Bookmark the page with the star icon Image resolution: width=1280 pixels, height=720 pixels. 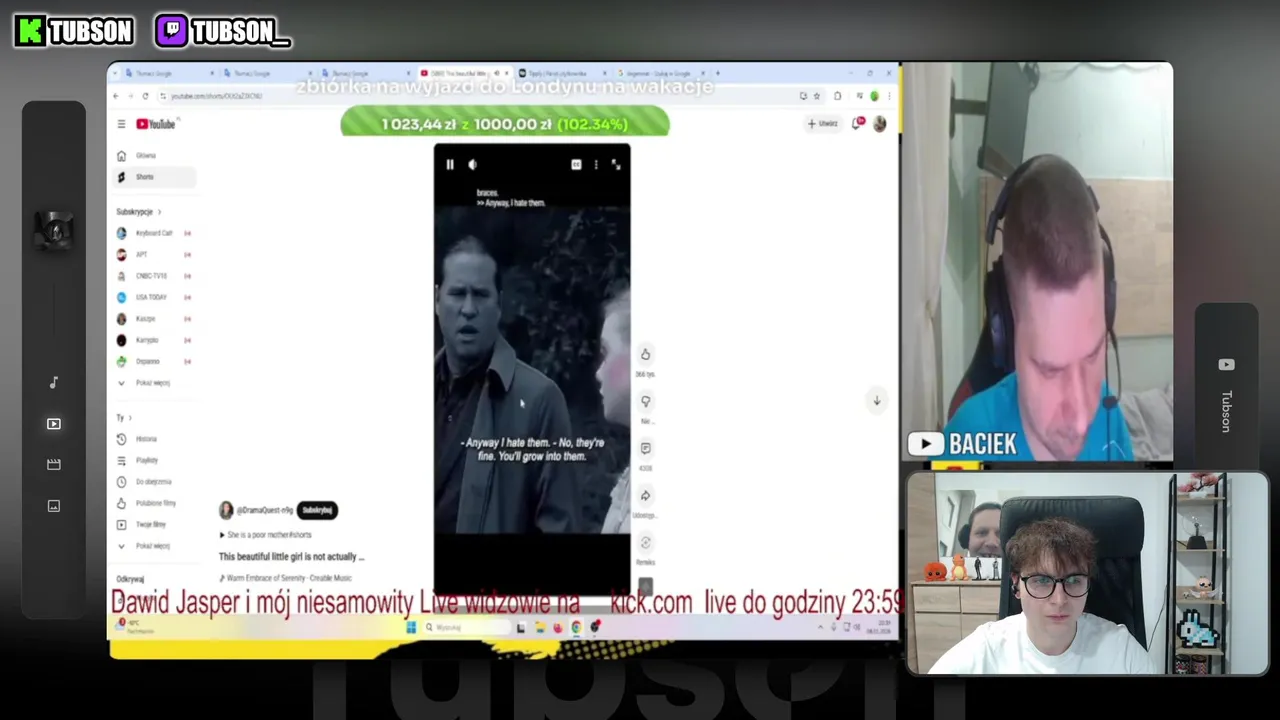pyautogui.click(x=816, y=96)
